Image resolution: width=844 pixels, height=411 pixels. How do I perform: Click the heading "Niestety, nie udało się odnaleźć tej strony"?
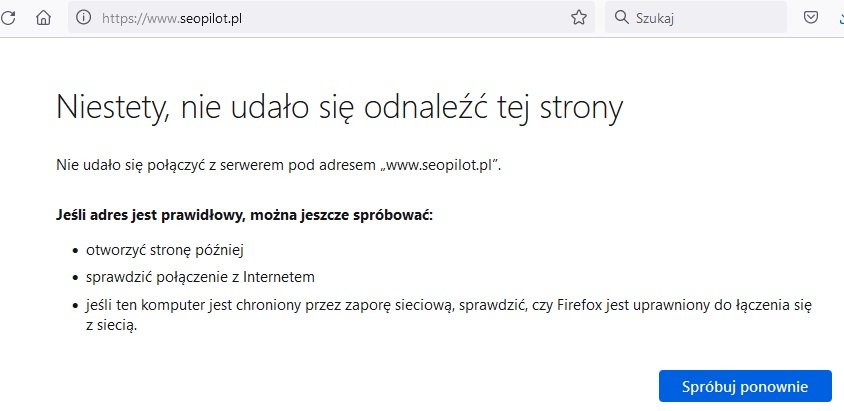coord(339,107)
